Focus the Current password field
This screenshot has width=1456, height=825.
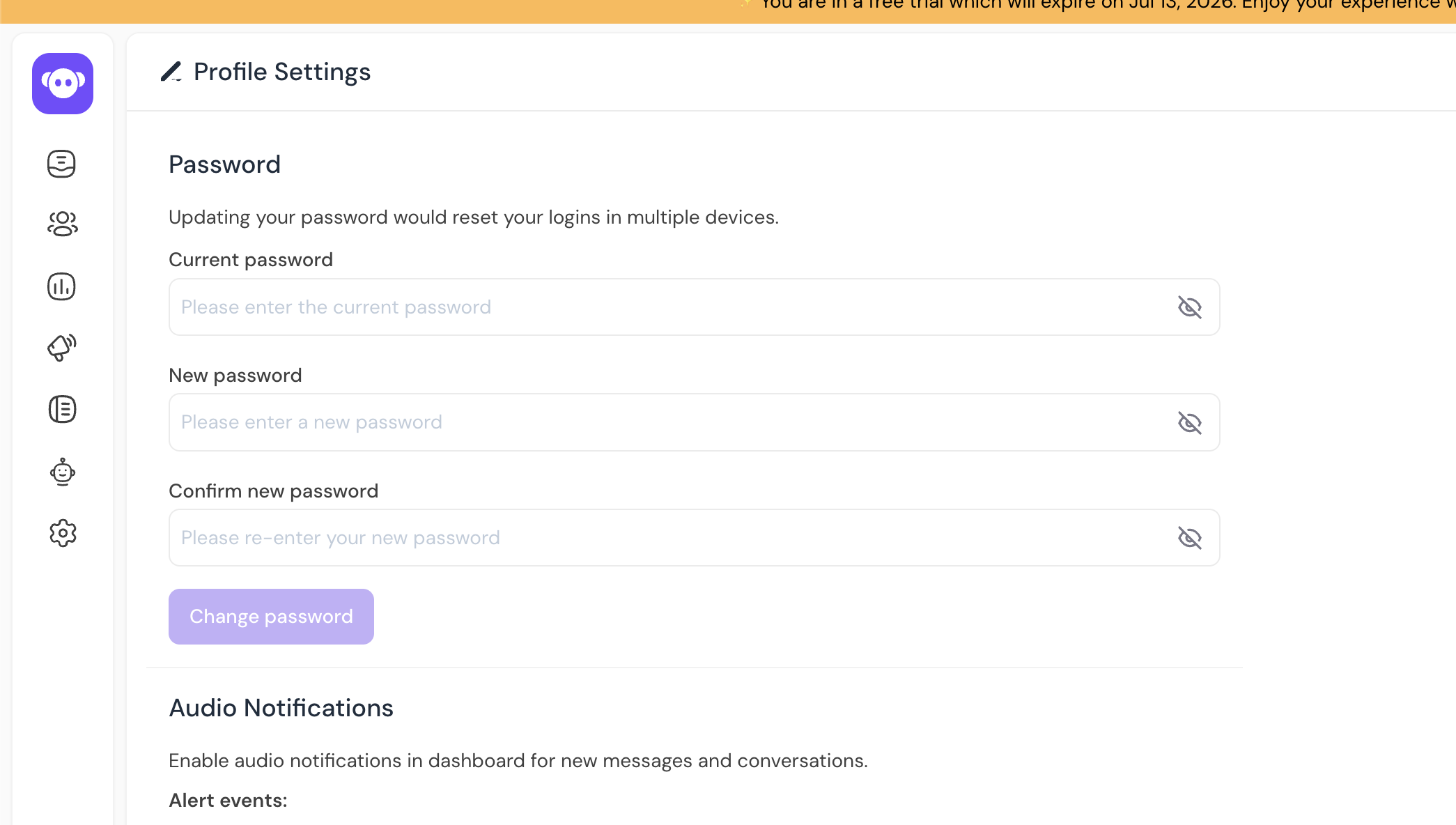[x=694, y=307]
